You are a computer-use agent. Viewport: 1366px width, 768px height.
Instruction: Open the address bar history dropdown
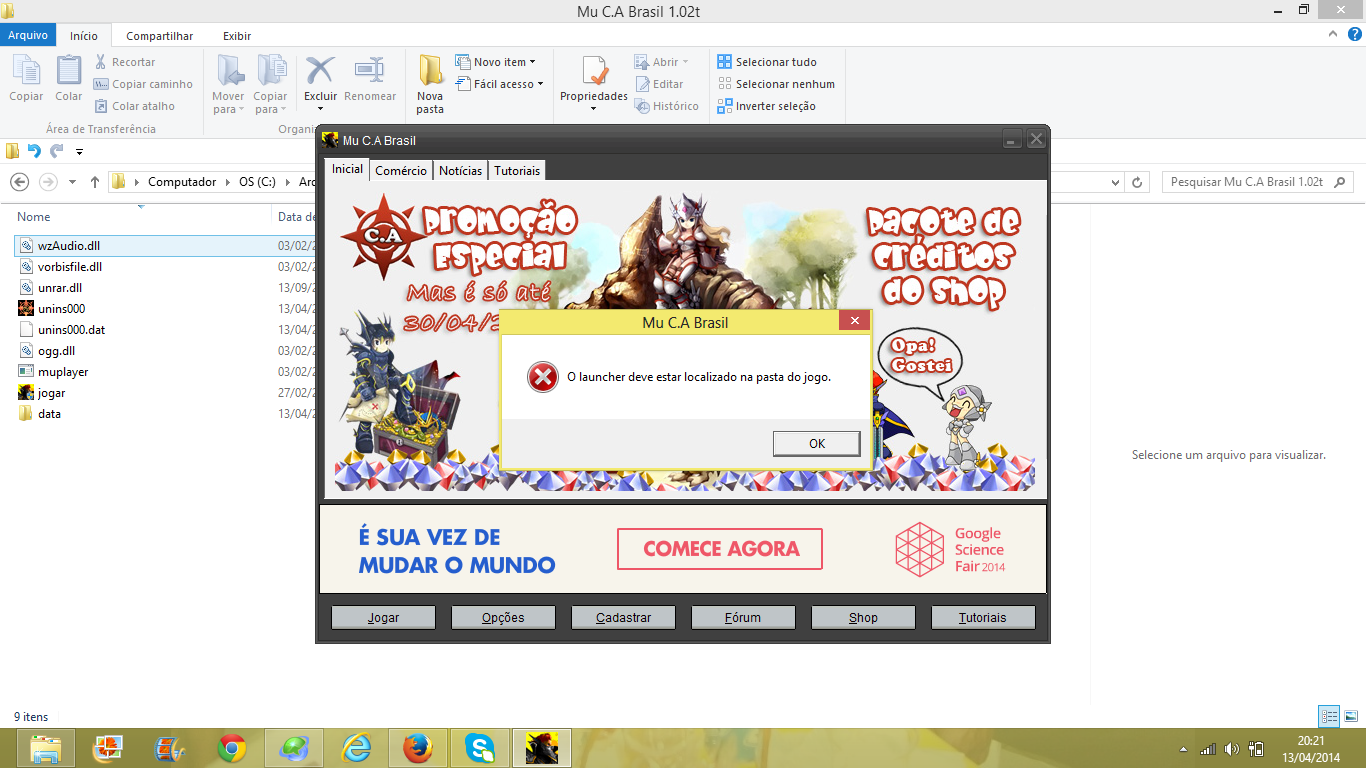[1116, 182]
